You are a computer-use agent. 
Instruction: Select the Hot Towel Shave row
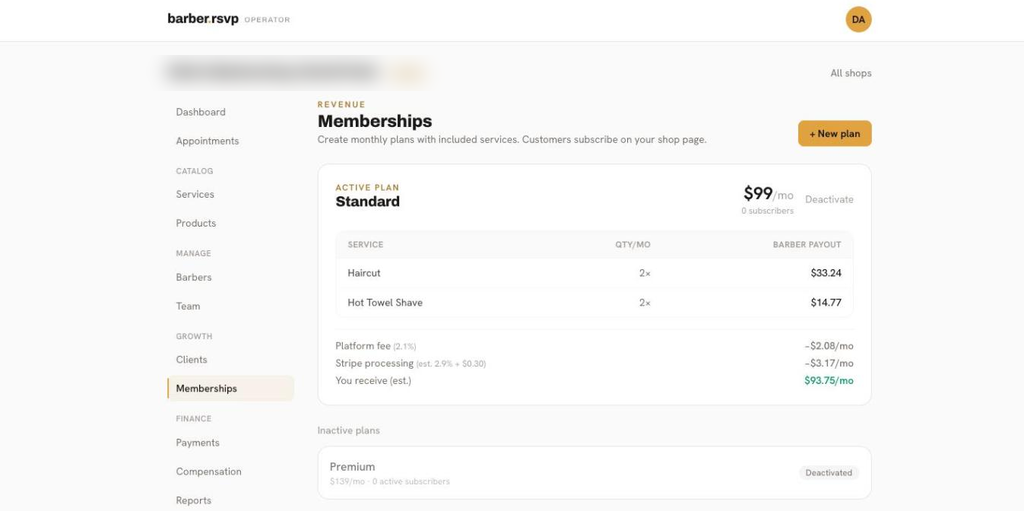click(x=594, y=303)
